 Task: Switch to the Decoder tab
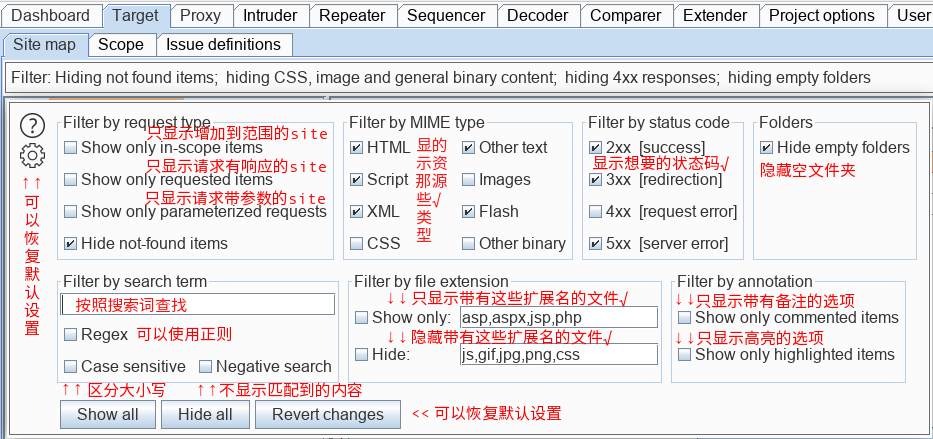pyautogui.click(x=537, y=15)
